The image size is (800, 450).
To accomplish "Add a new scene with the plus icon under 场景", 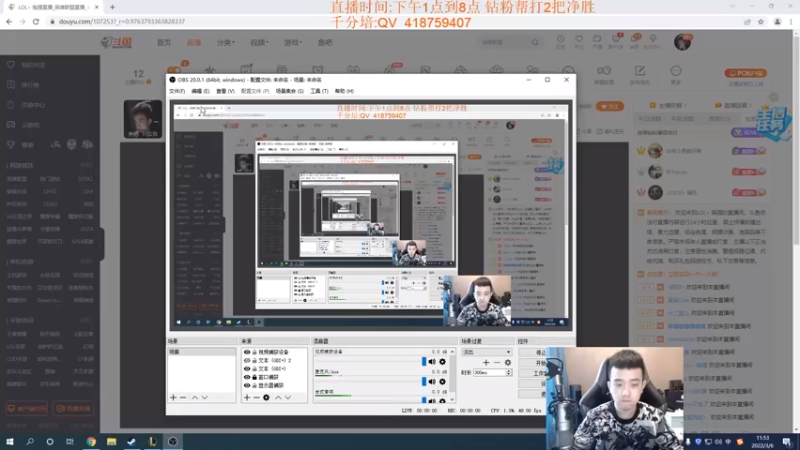I will pos(173,397).
